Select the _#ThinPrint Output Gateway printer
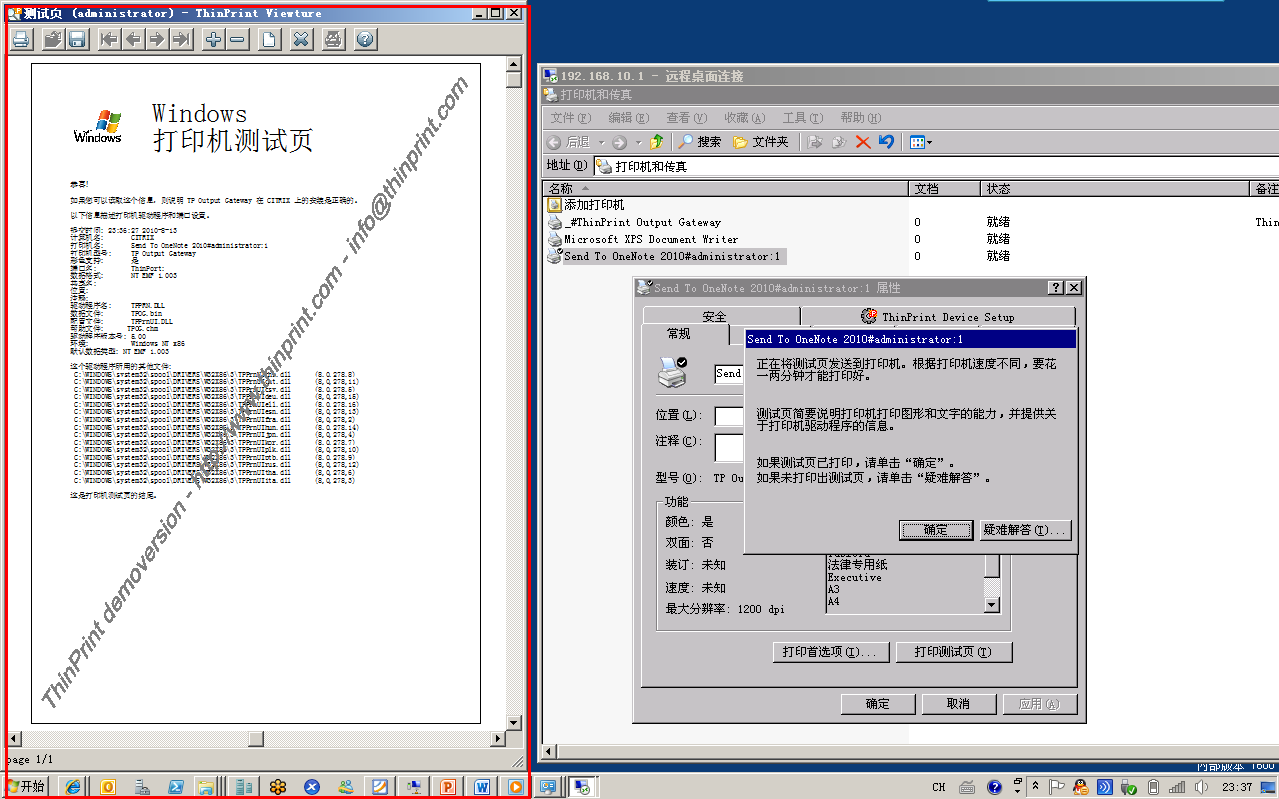1279x799 pixels. pyautogui.click(x=634, y=222)
